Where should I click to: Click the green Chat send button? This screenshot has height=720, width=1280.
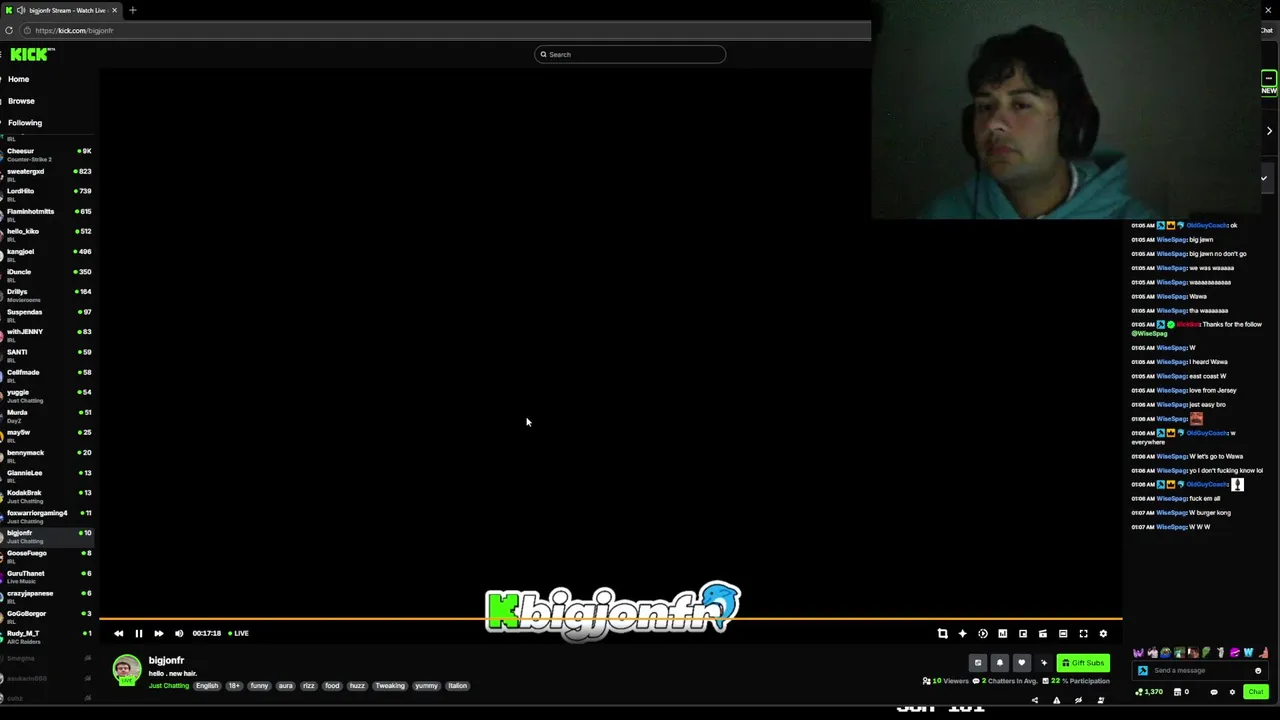(1256, 691)
